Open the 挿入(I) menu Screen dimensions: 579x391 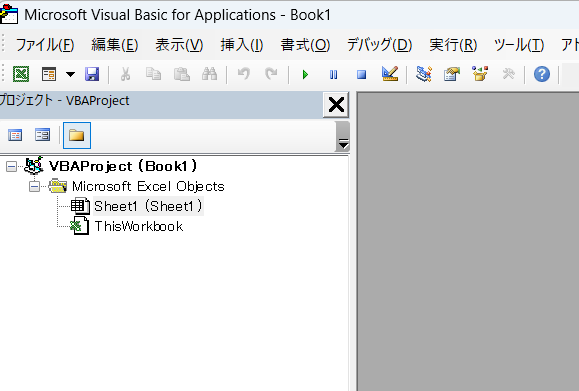pyautogui.click(x=242, y=45)
